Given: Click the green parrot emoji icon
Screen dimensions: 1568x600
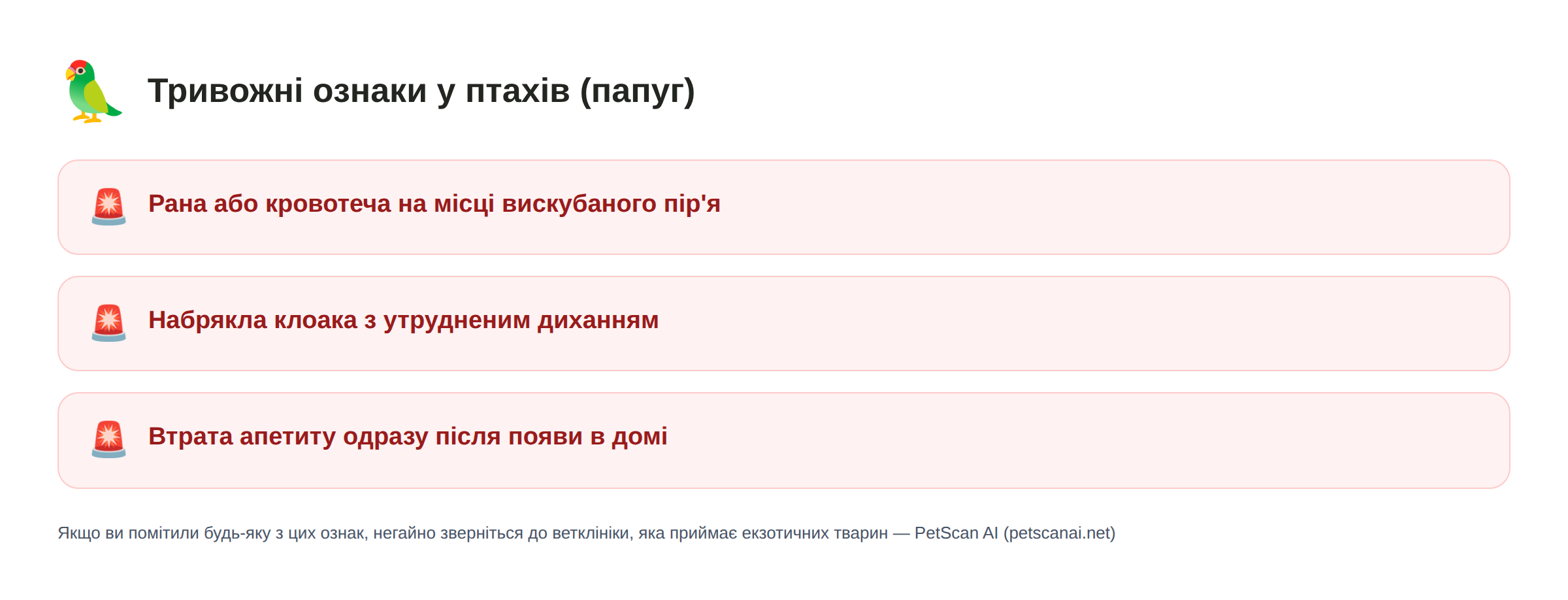Looking at the screenshot, I should (x=93, y=91).
